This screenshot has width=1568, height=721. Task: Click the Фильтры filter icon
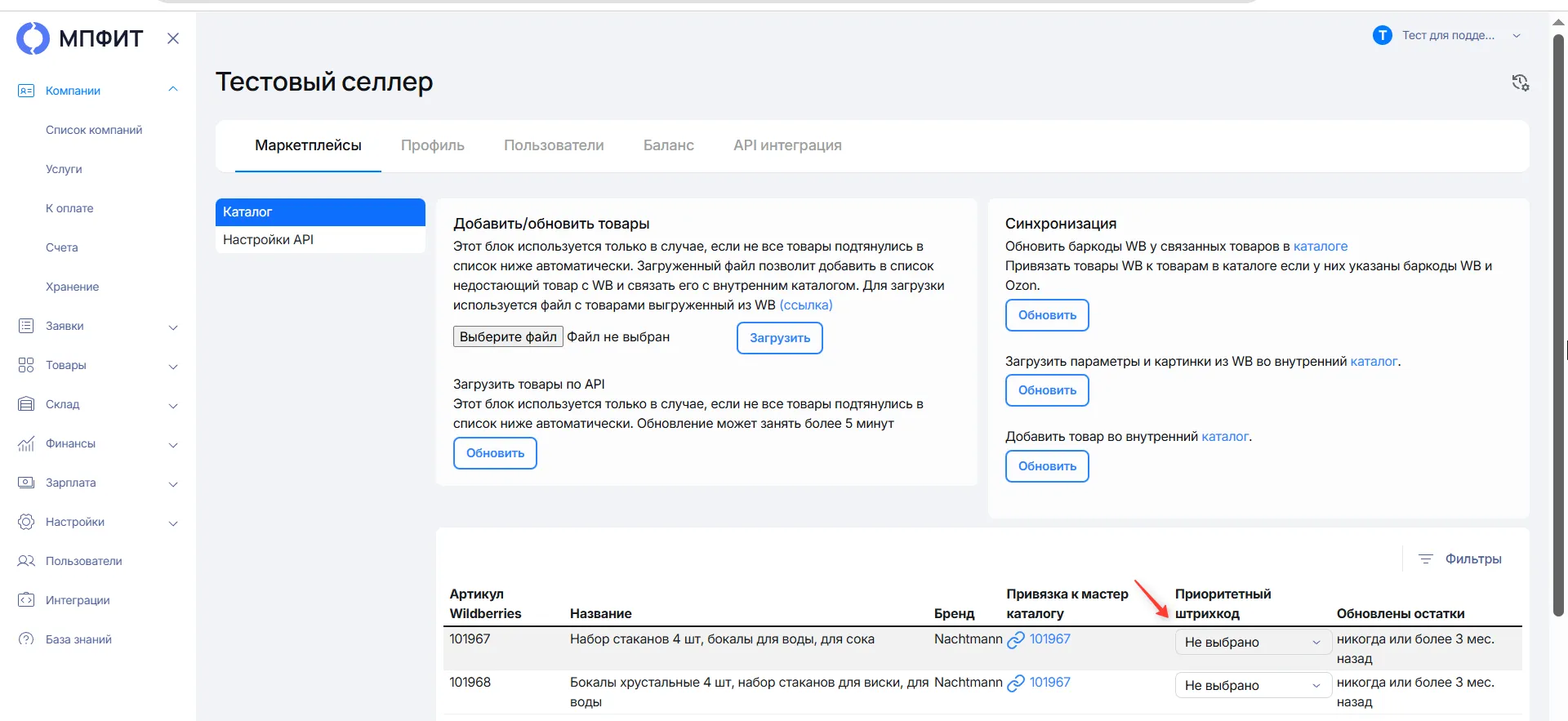1426,559
